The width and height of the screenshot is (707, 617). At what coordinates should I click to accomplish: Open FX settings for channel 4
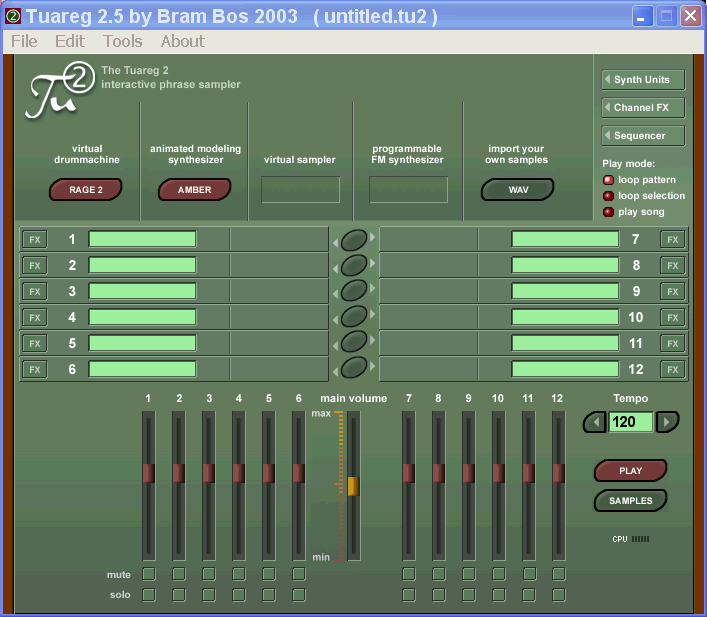point(35,318)
